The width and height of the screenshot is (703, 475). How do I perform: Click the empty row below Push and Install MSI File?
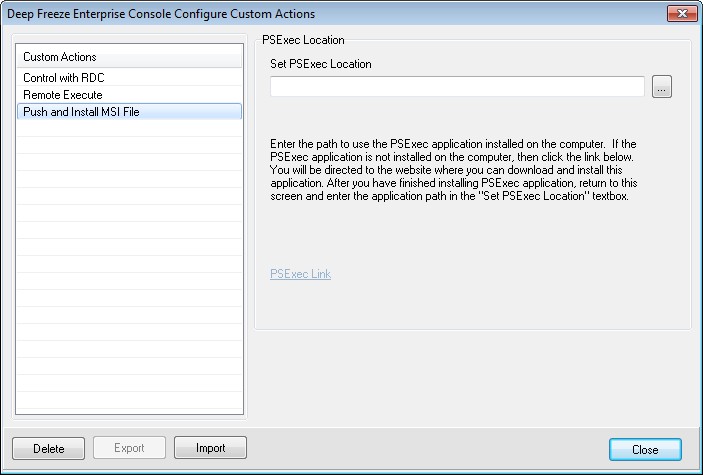pyautogui.click(x=129, y=129)
